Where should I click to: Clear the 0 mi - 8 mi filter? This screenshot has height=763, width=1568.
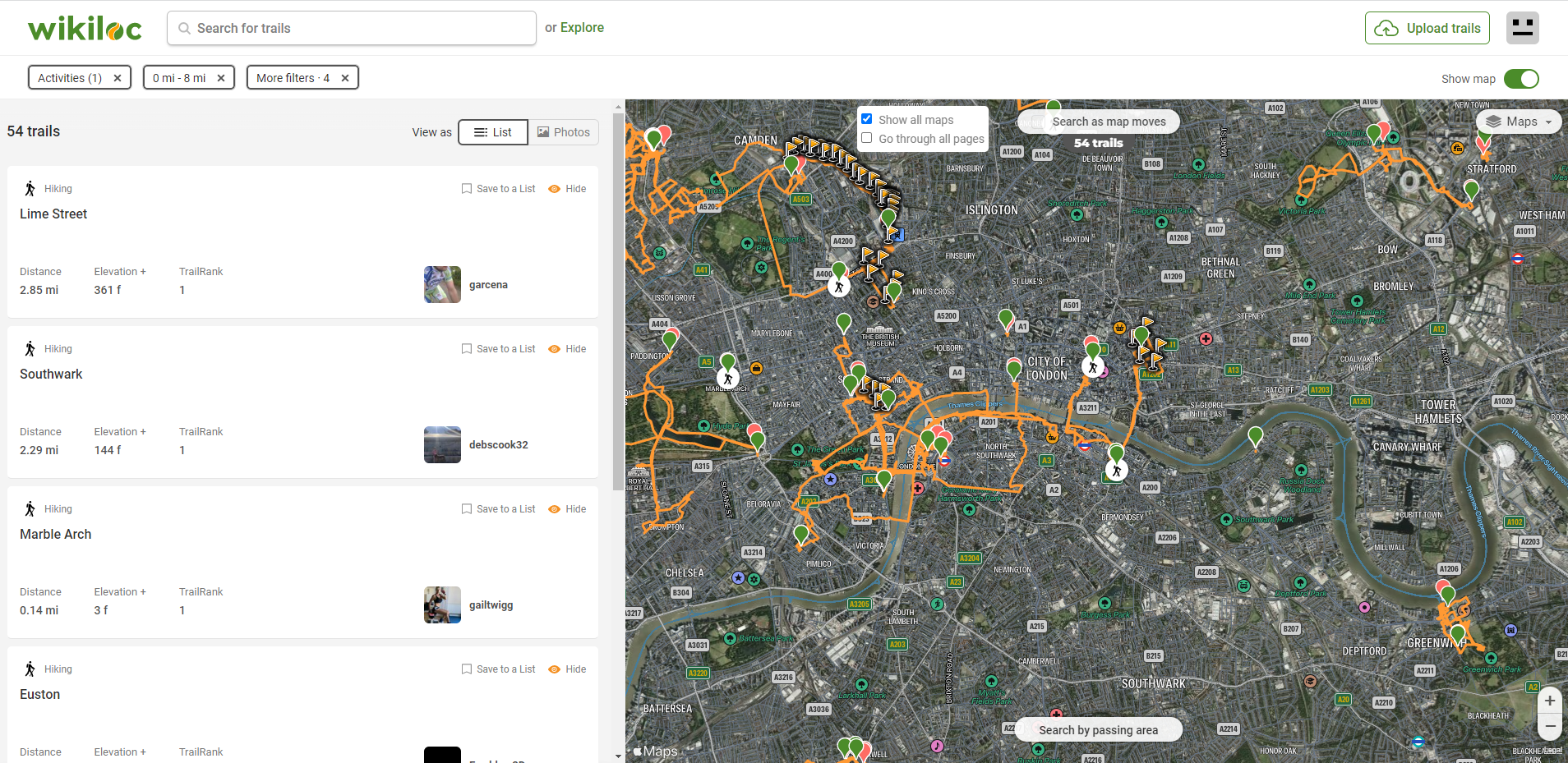point(221,78)
